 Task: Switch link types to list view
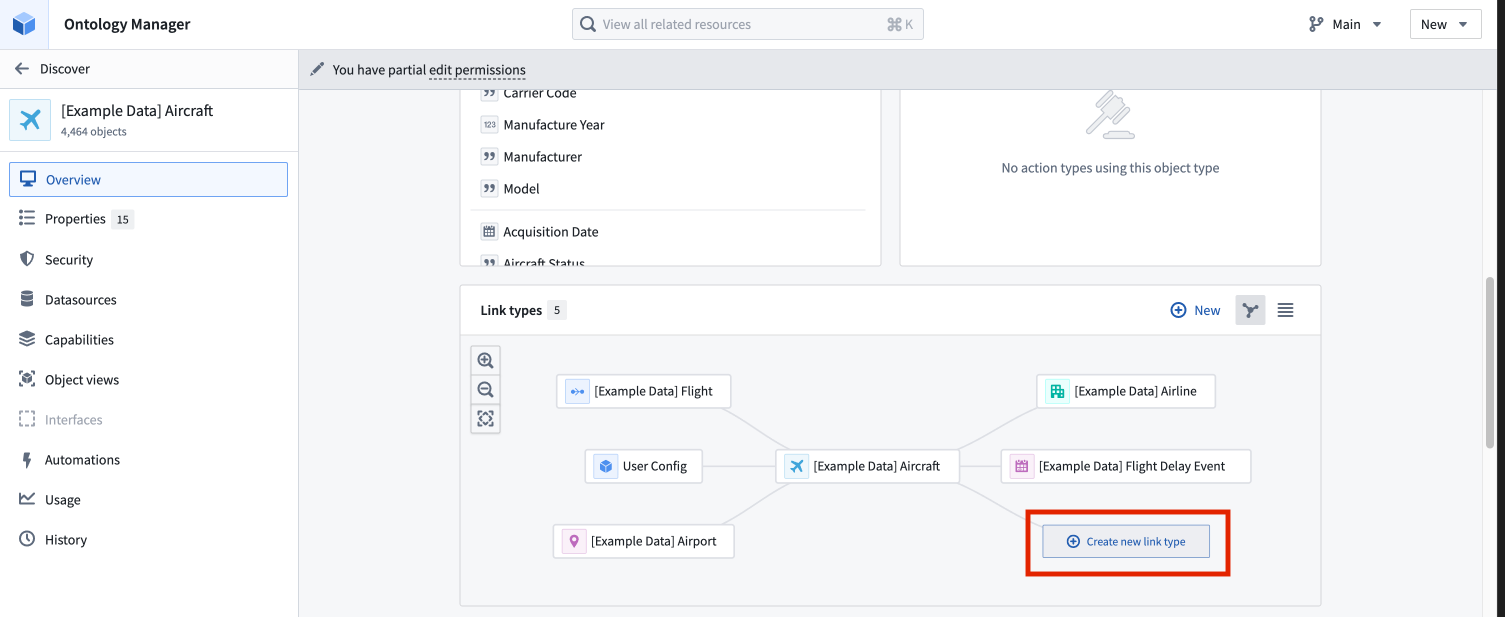tap(1286, 310)
